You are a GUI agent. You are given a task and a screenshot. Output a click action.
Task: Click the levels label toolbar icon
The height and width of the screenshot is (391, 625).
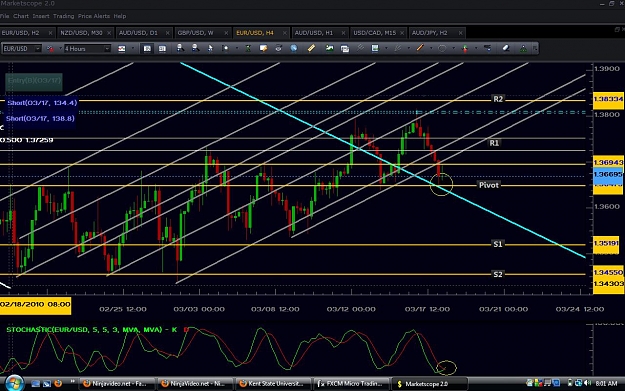[487, 48]
